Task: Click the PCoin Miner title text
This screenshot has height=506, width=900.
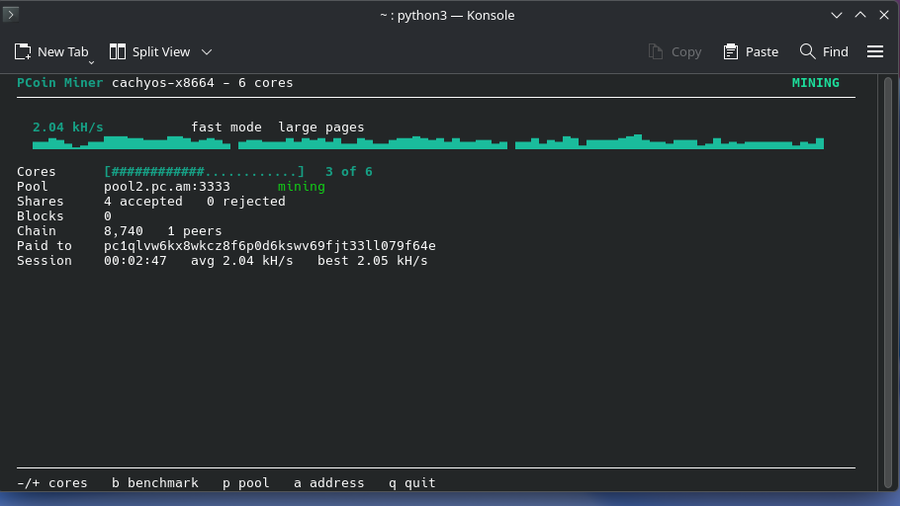Action: tap(60, 83)
